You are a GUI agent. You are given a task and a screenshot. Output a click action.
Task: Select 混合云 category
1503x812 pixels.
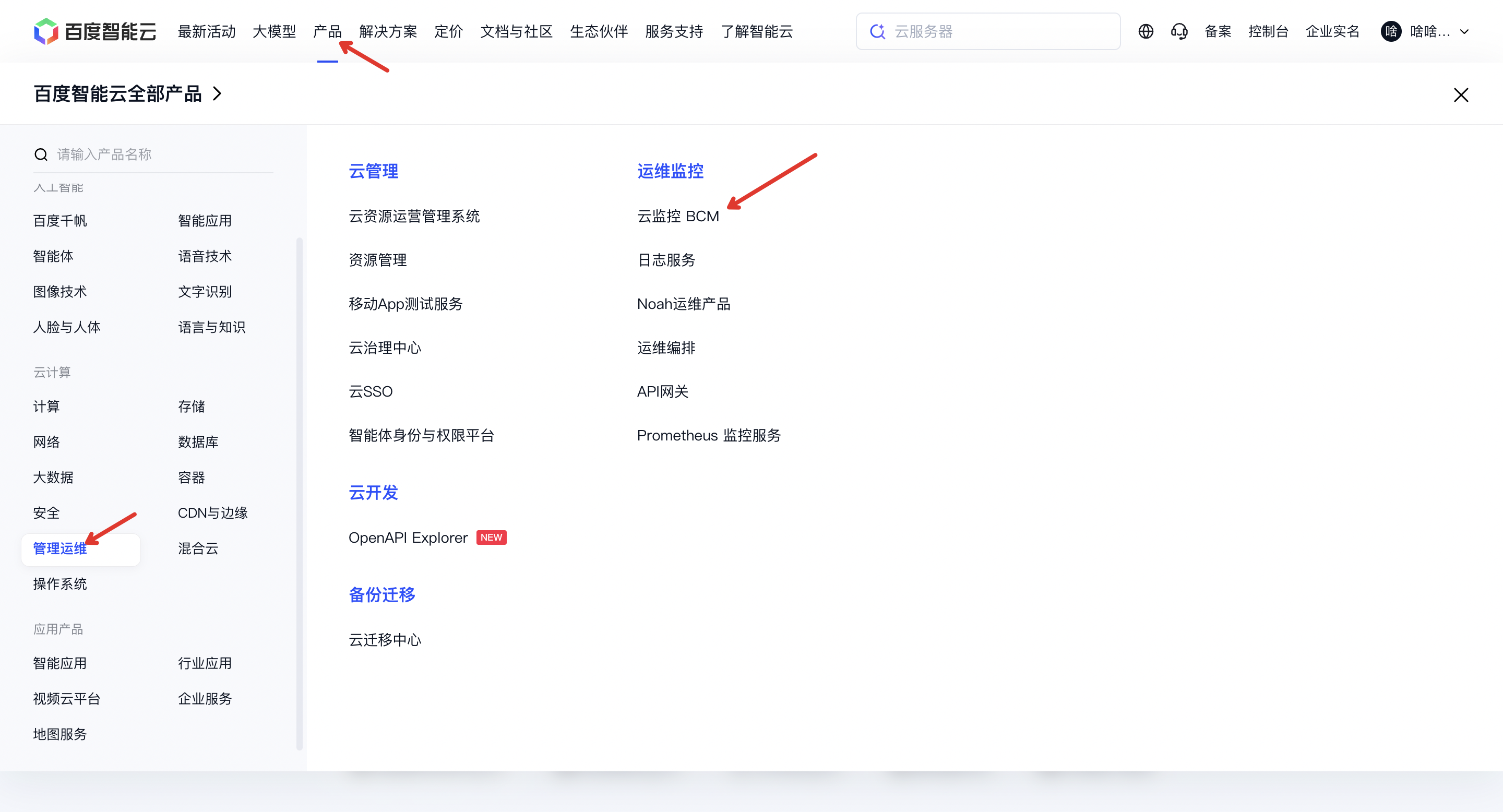(x=198, y=549)
